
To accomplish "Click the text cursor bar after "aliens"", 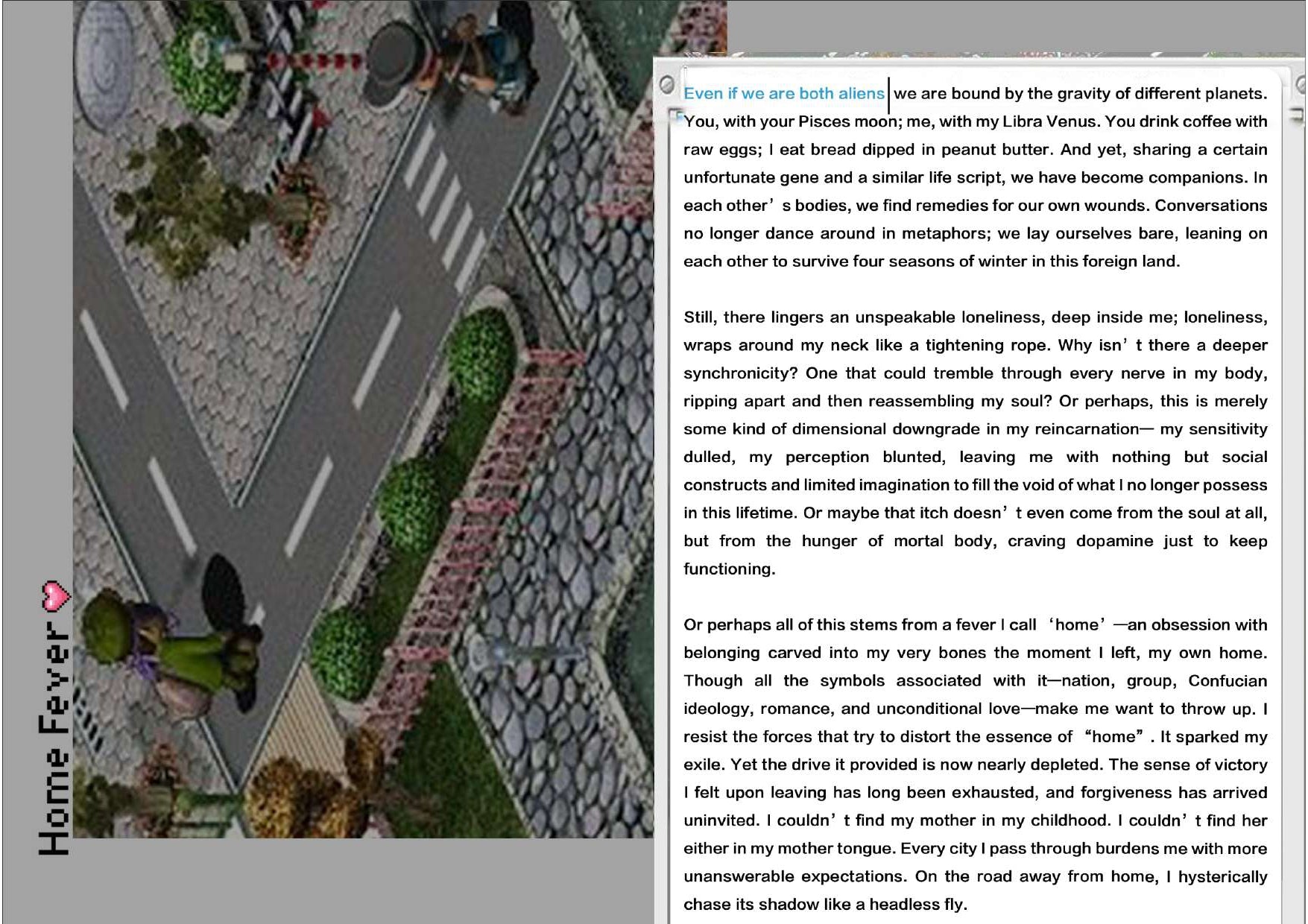I will (888, 95).
